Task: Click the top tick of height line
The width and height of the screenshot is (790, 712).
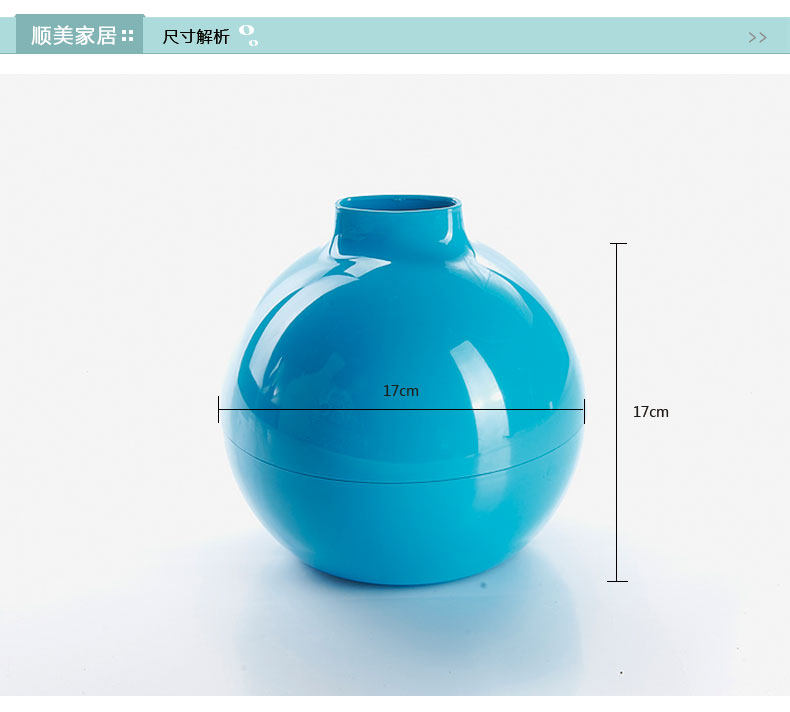Action: 618,243
